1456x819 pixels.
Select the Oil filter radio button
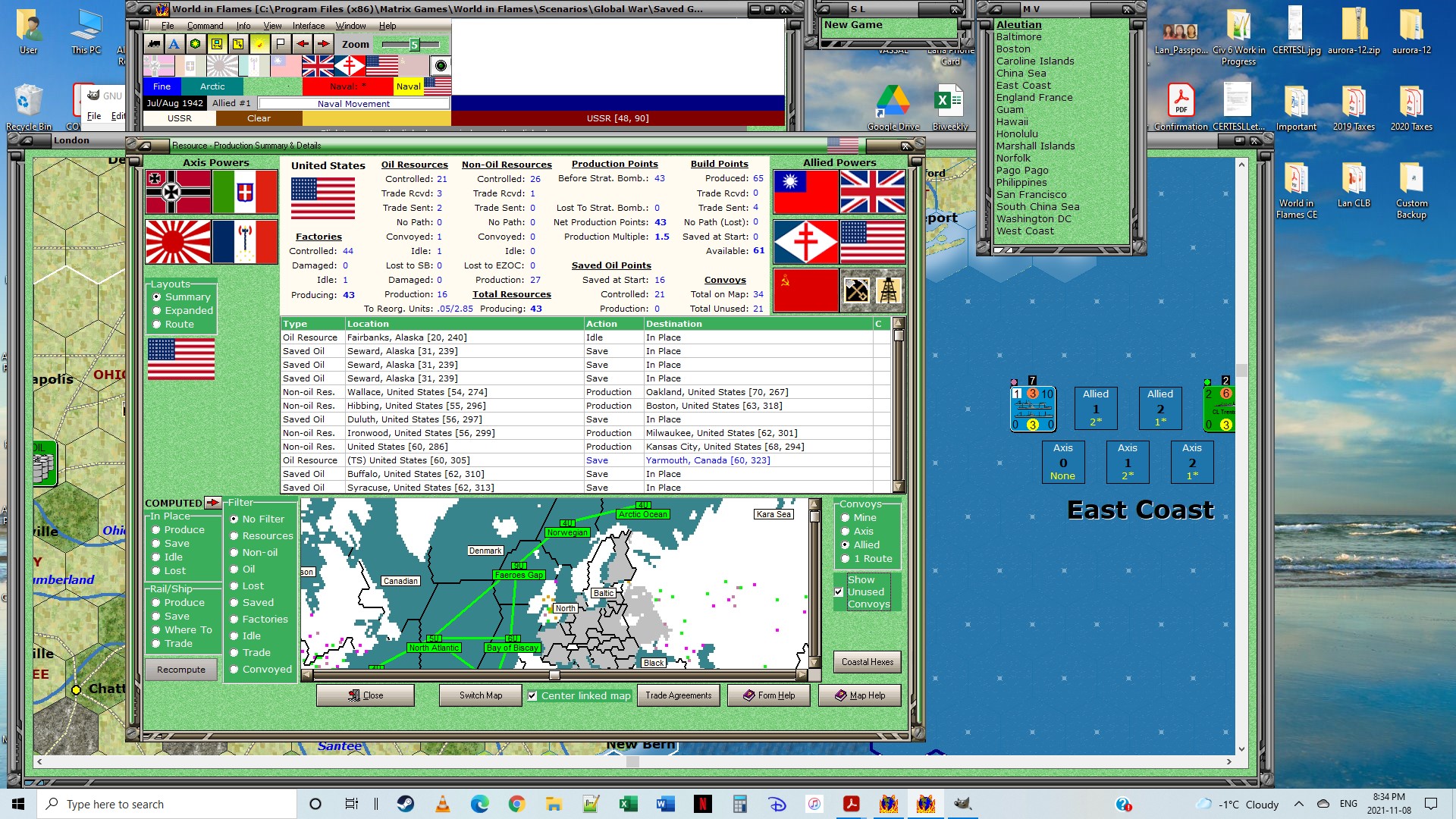(234, 570)
